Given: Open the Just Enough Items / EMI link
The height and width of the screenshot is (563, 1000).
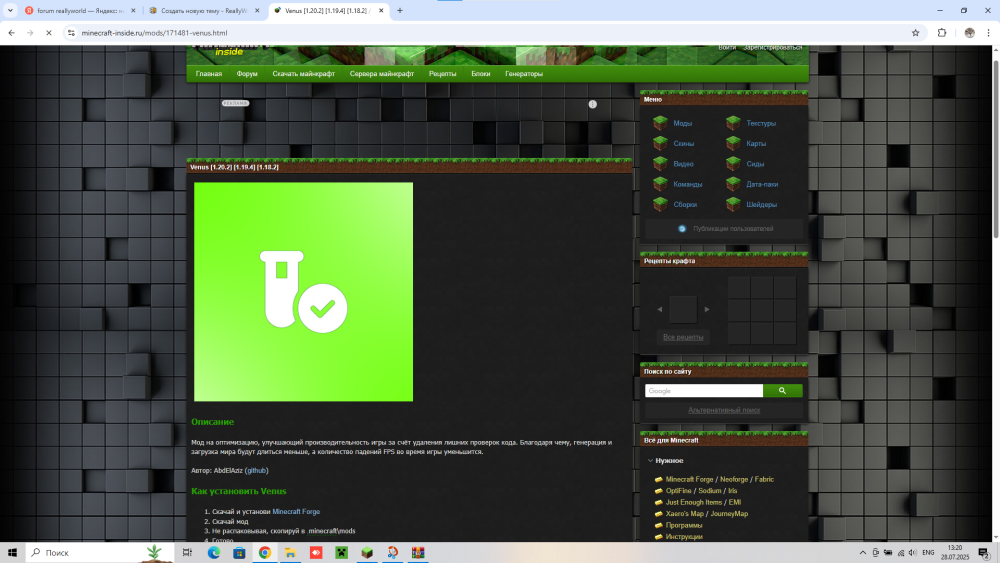Looking at the screenshot, I should (703, 502).
